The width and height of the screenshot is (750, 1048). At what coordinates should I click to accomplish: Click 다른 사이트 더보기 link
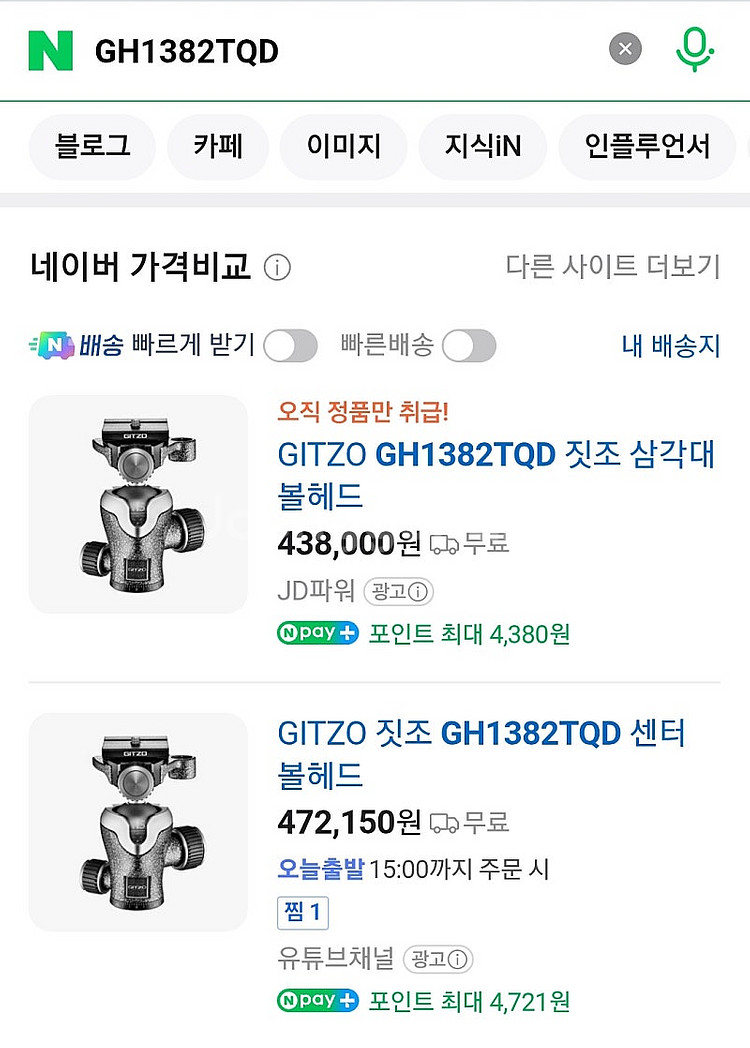click(x=612, y=267)
